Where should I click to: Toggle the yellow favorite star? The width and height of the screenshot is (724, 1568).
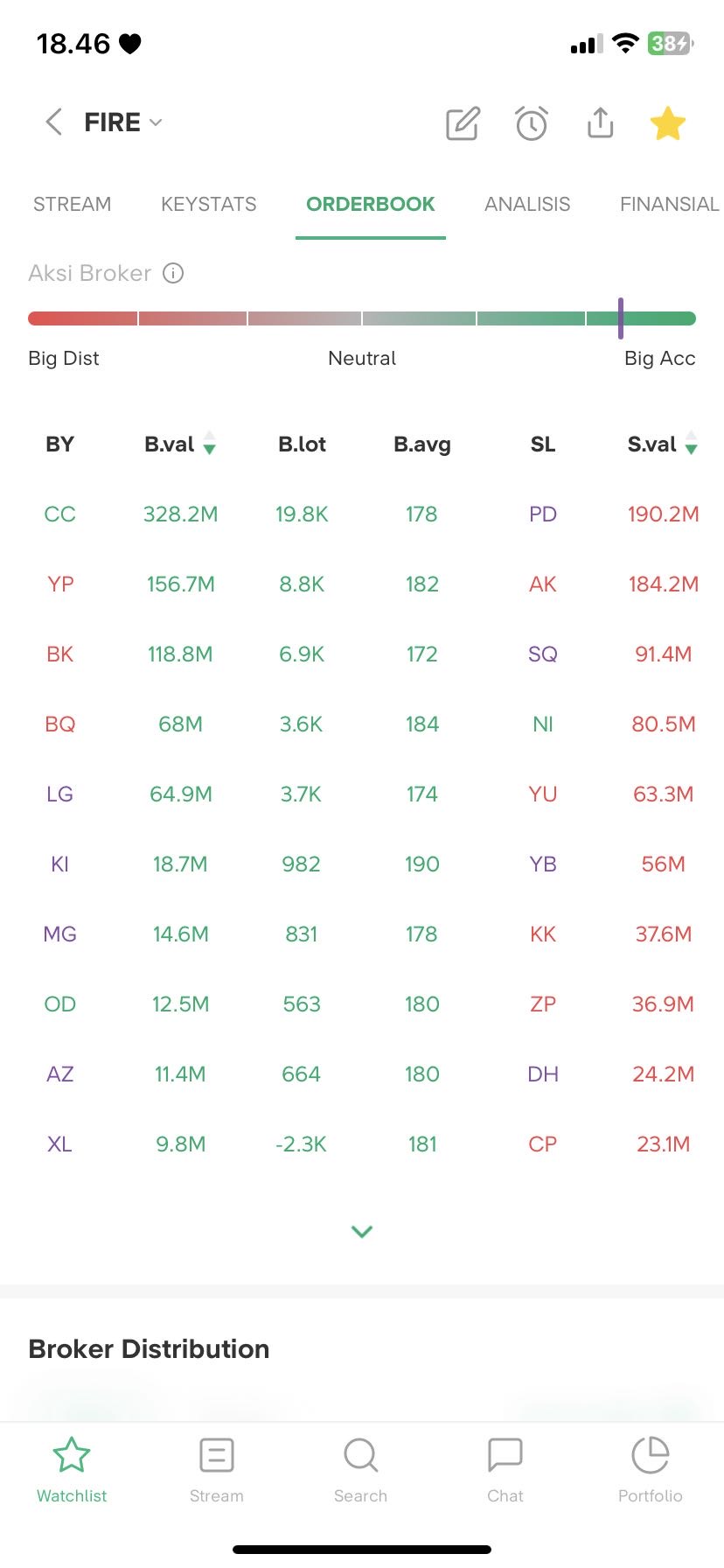point(667,123)
